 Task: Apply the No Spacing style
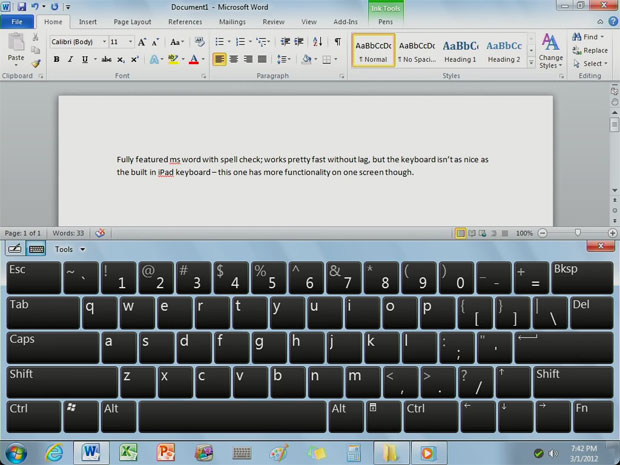[x=417, y=51]
